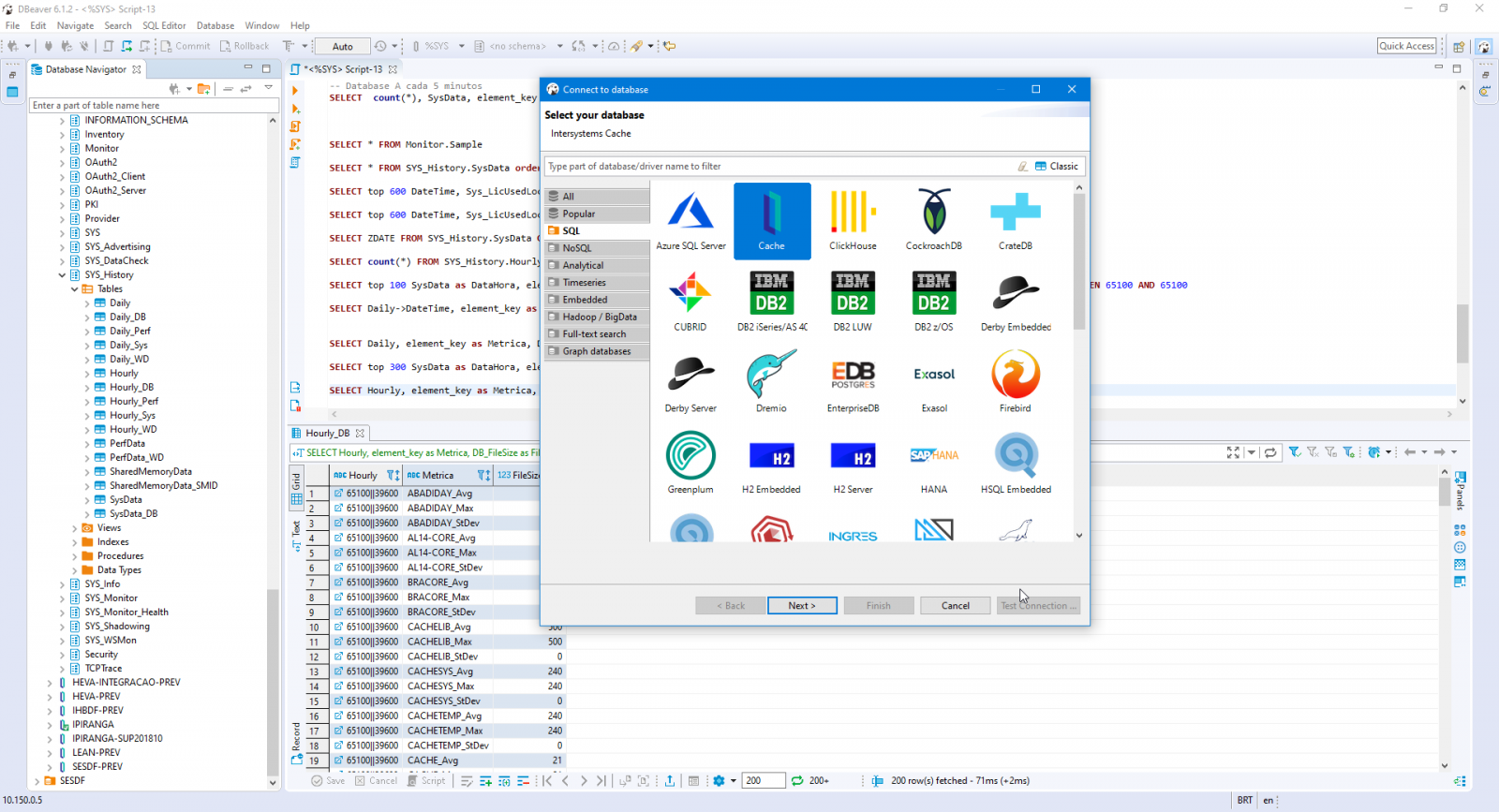1499x812 pixels.
Task: Open the transaction mode Auto dropdown
Action: (343, 46)
